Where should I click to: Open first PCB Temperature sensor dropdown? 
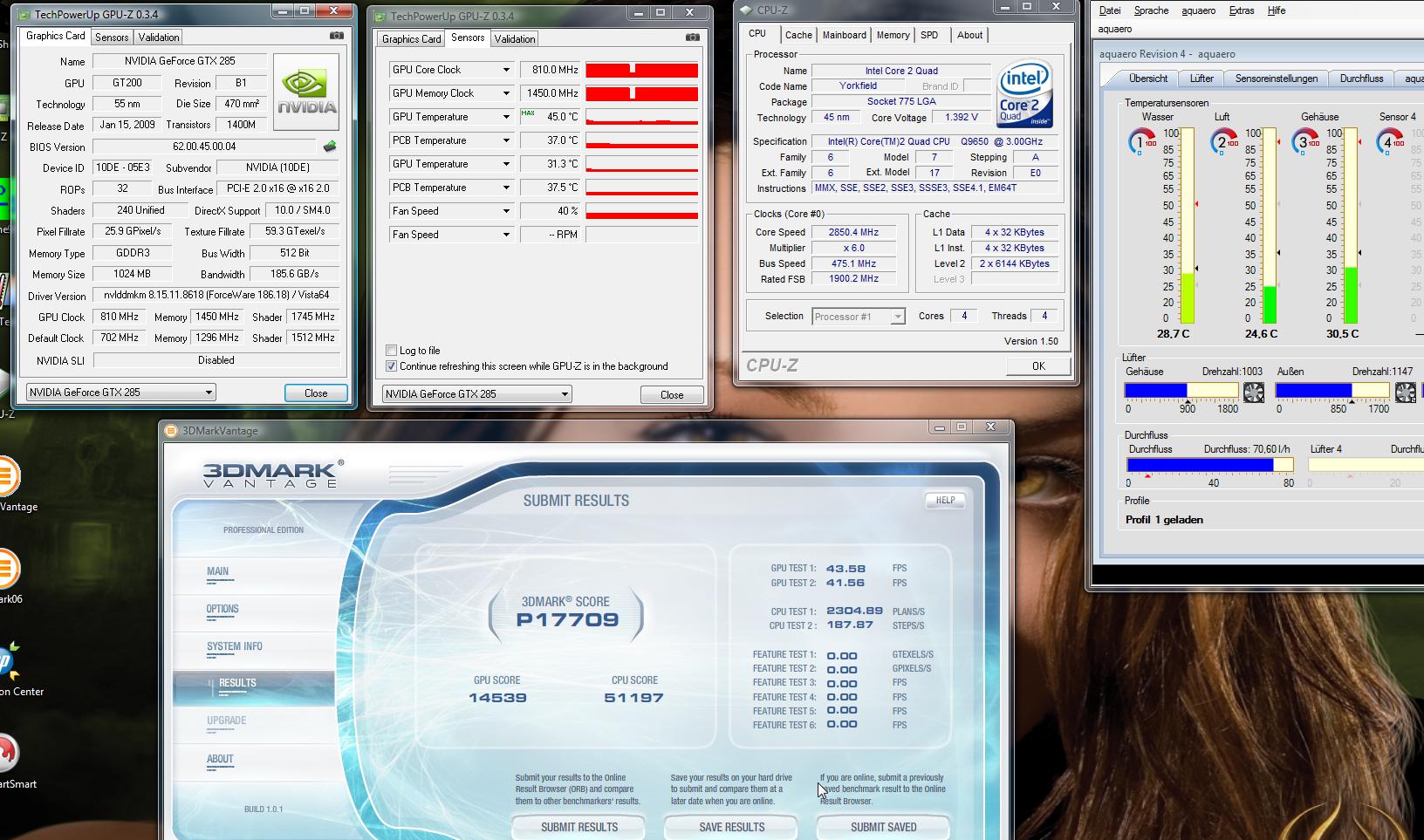coord(506,140)
